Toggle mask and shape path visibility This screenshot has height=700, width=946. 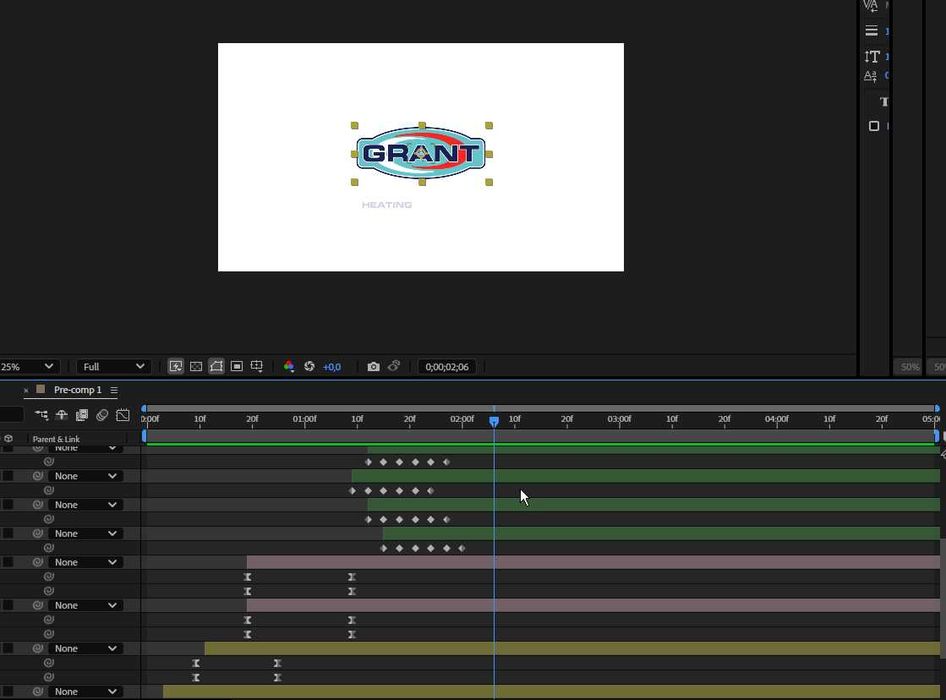click(216, 366)
